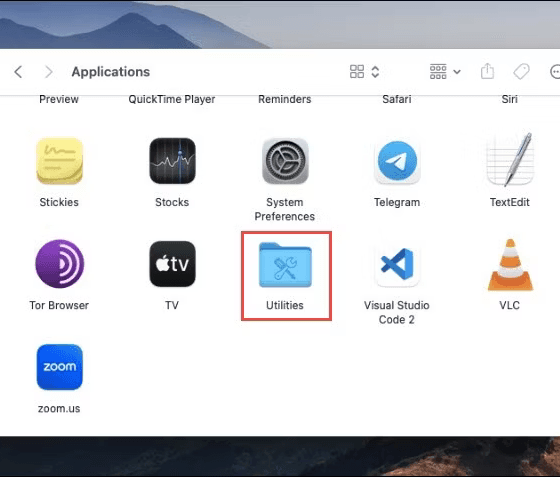The image size is (560, 477).
Task: Open the Apple TV app icon
Action: (x=172, y=264)
